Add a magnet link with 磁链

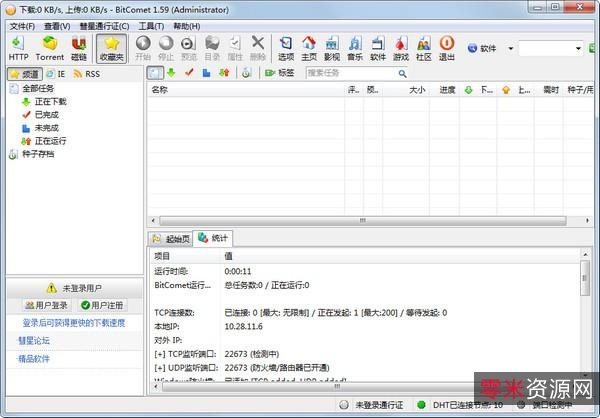pos(79,48)
